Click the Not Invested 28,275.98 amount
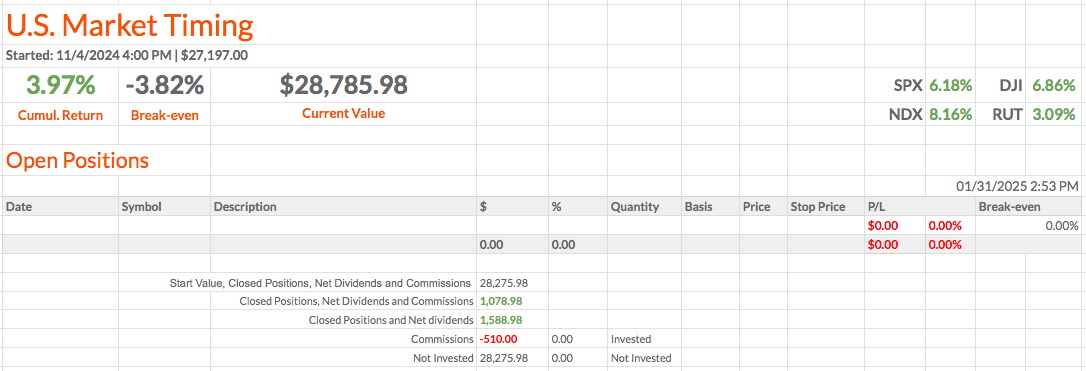1086x371 pixels. [503, 358]
